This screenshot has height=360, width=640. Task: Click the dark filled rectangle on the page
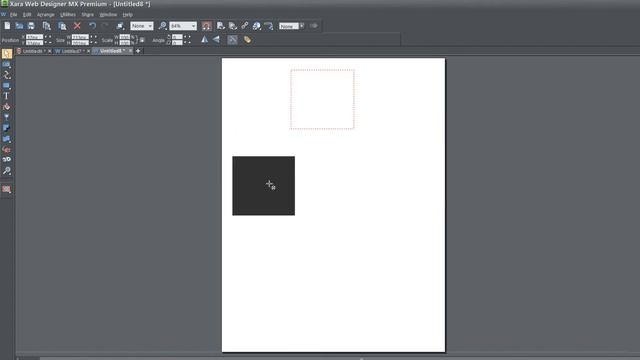[x=264, y=186]
